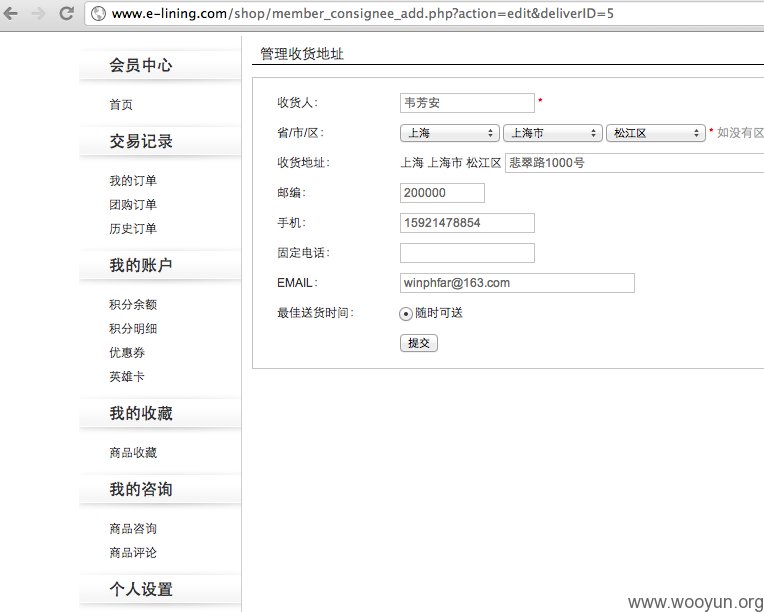The width and height of the screenshot is (764, 612).
Task: Select the 随时可送 radio button
Action: (405, 314)
